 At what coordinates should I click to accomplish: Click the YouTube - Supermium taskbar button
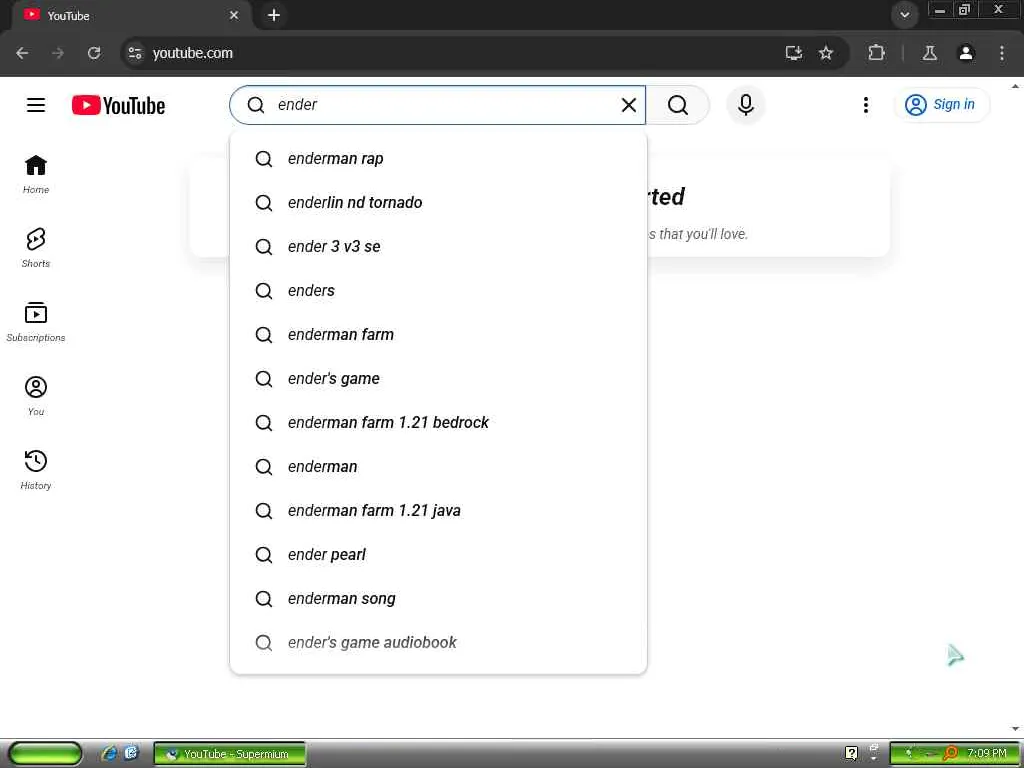(230, 754)
